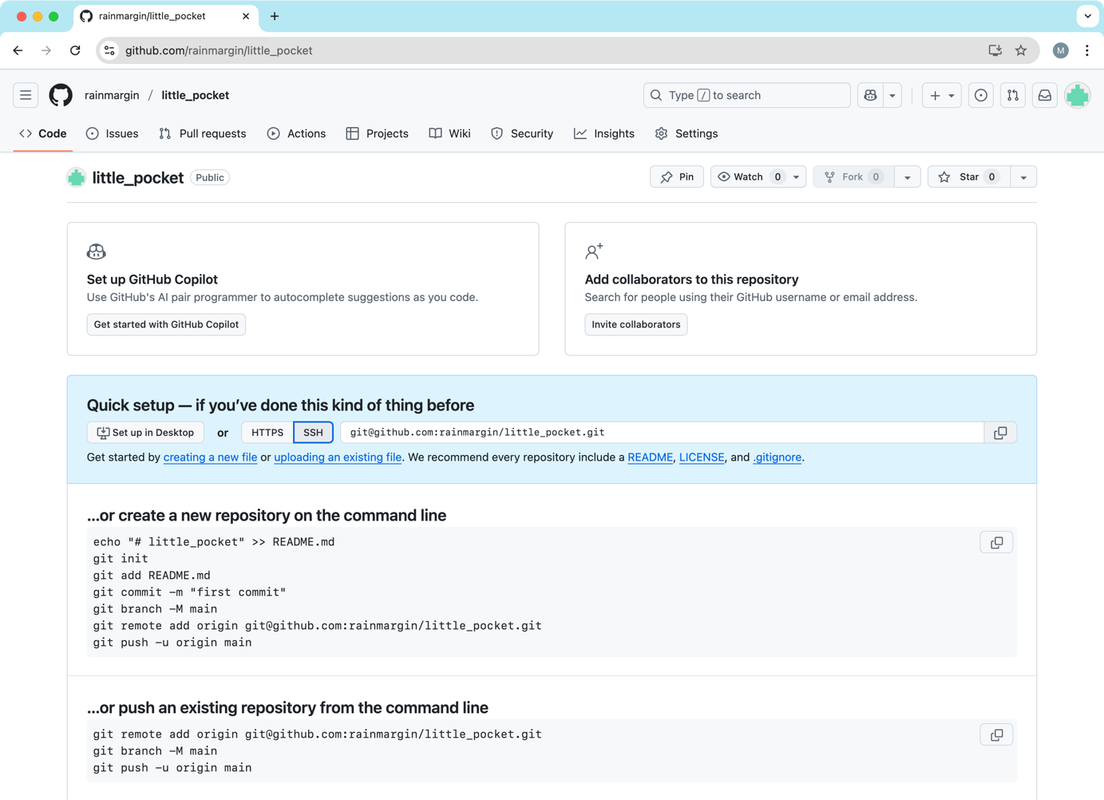Go to GitHub homepage via Octocat logo
Screen dimensions: 1104x800
pyautogui.click(x=61, y=95)
